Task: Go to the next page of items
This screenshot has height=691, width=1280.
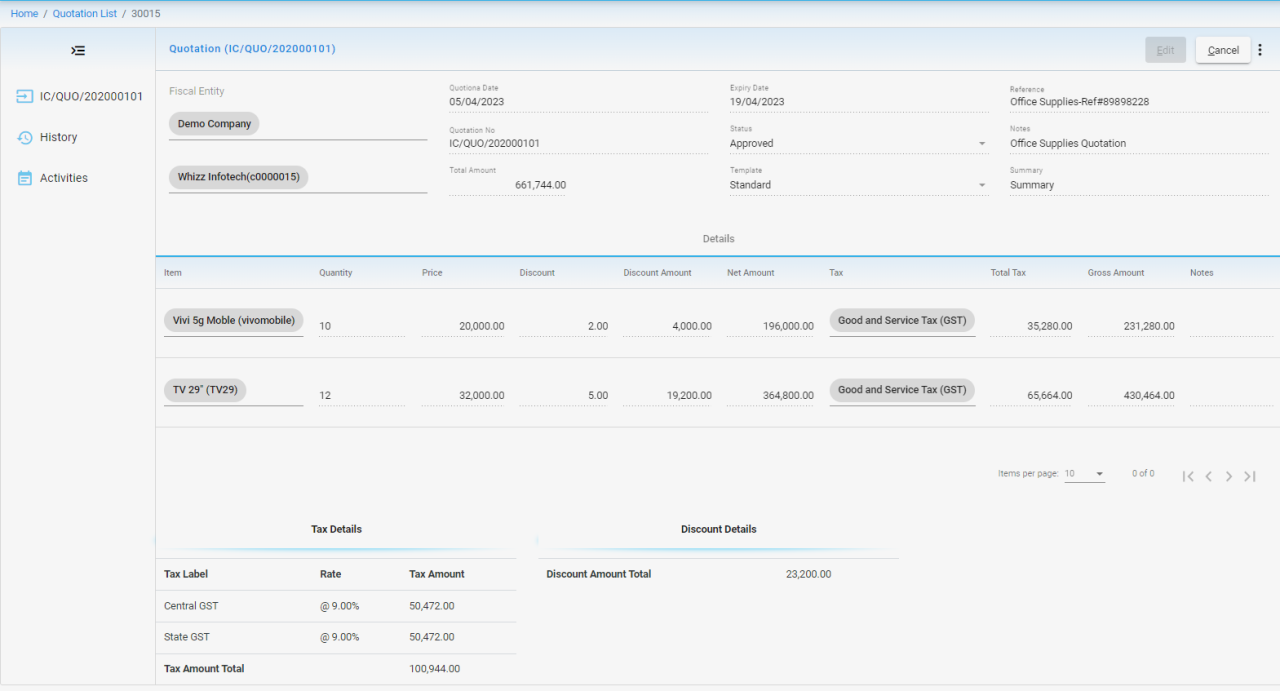Action: (x=1229, y=476)
